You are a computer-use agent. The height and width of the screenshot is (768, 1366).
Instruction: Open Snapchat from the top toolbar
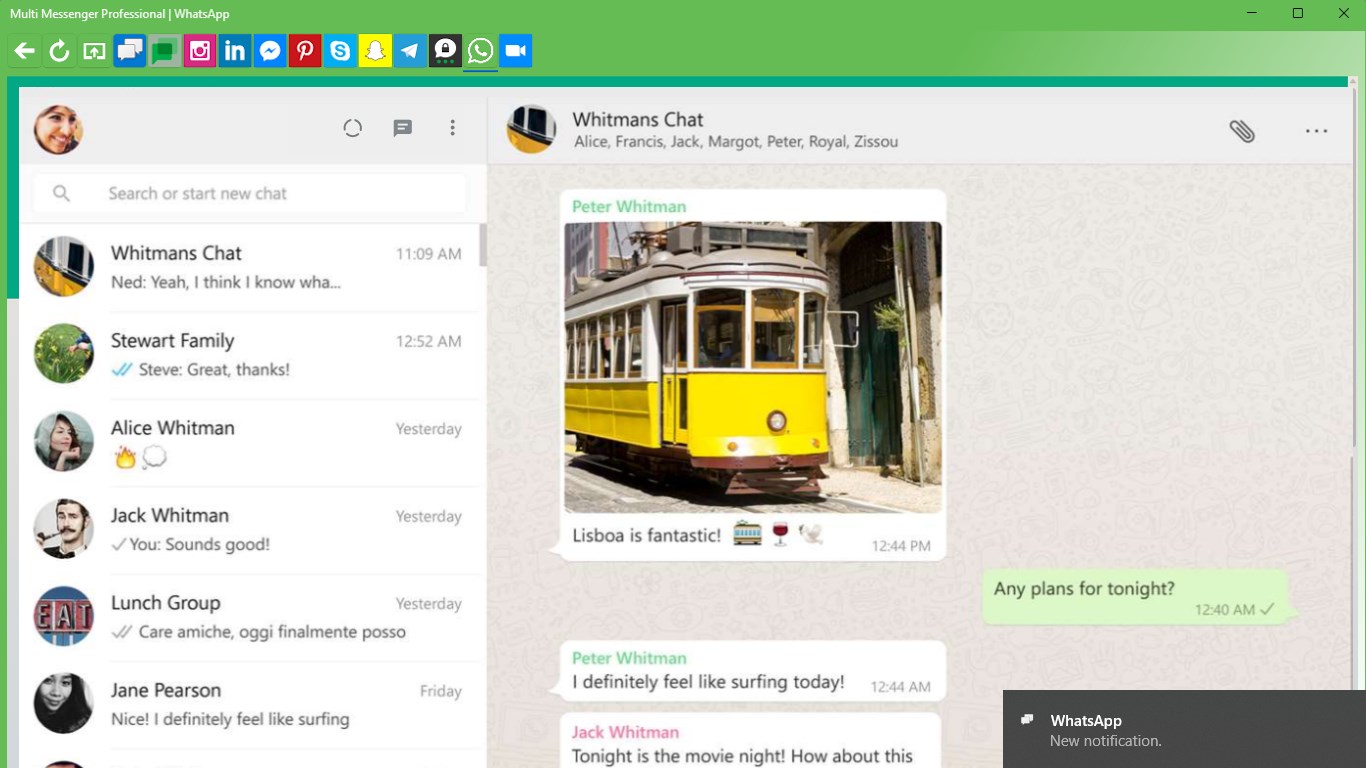(374, 50)
